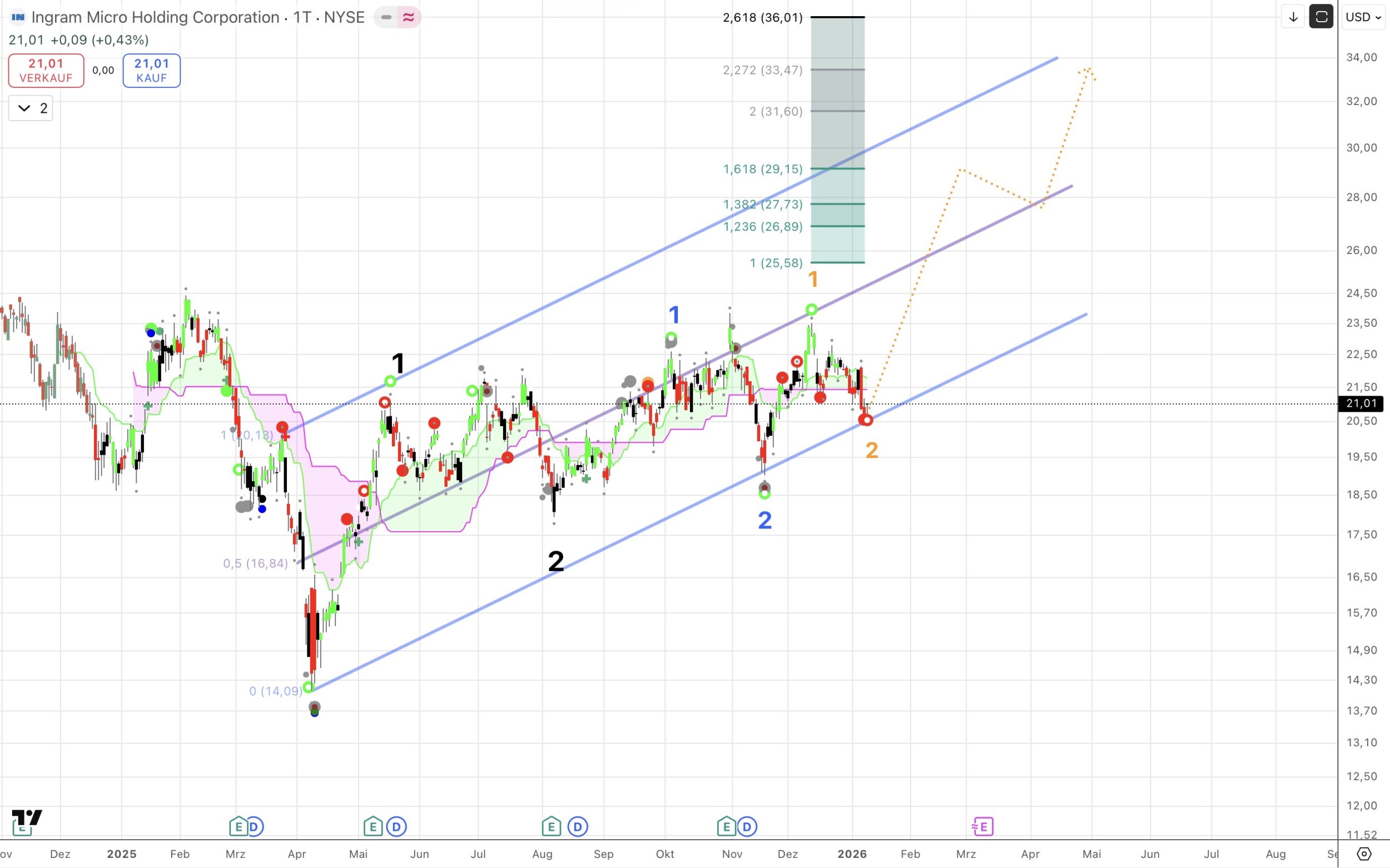Click the Ingram Micro symbol logo
The width and height of the screenshot is (1390, 868).
pyautogui.click(x=18, y=17)
